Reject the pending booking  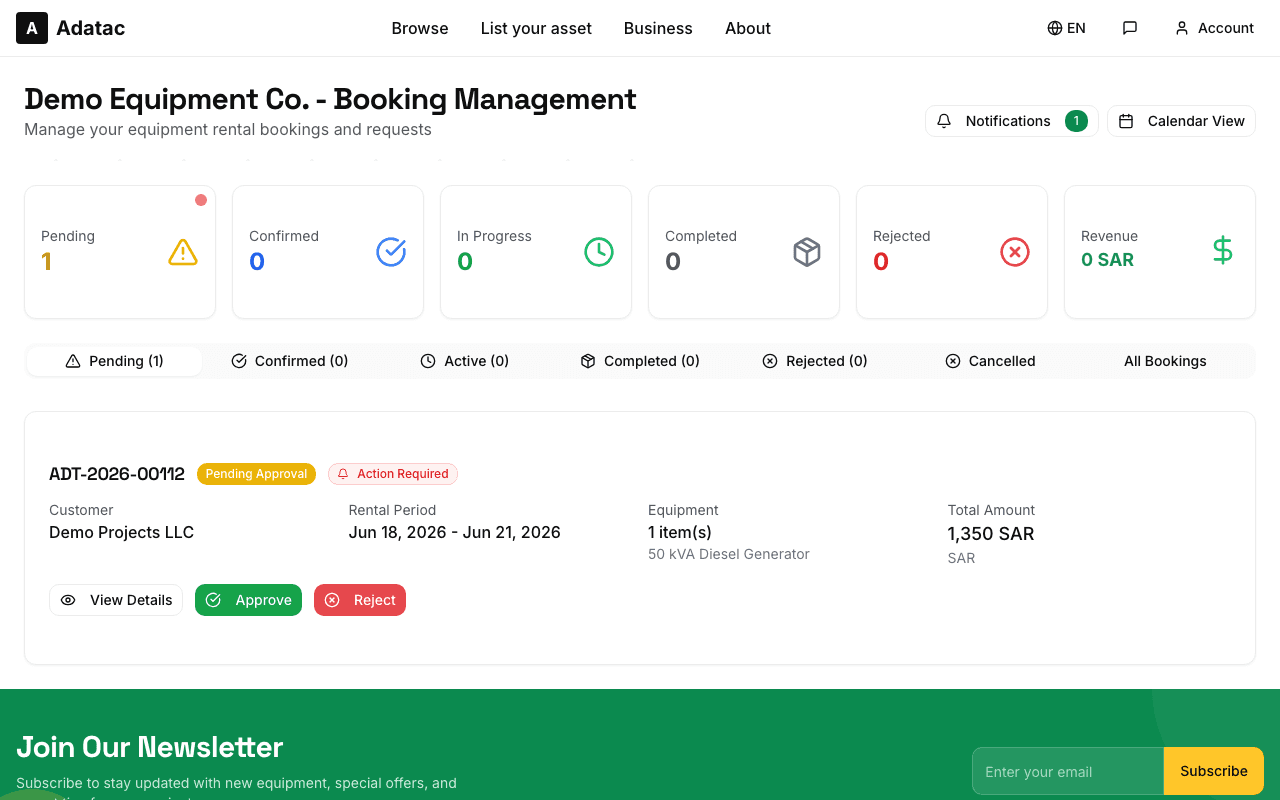click(x=360, y=600)
